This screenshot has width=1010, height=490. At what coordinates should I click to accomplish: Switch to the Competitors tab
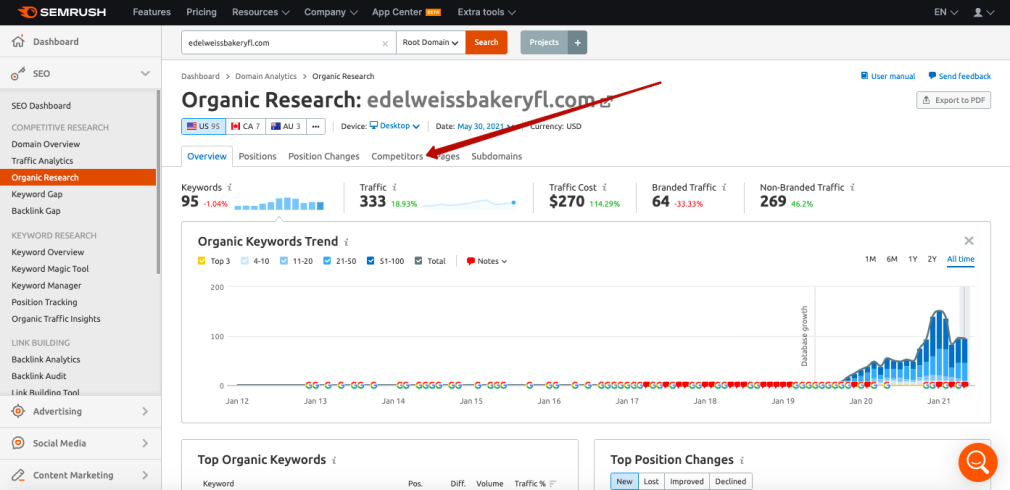click(x=397, y=156)
